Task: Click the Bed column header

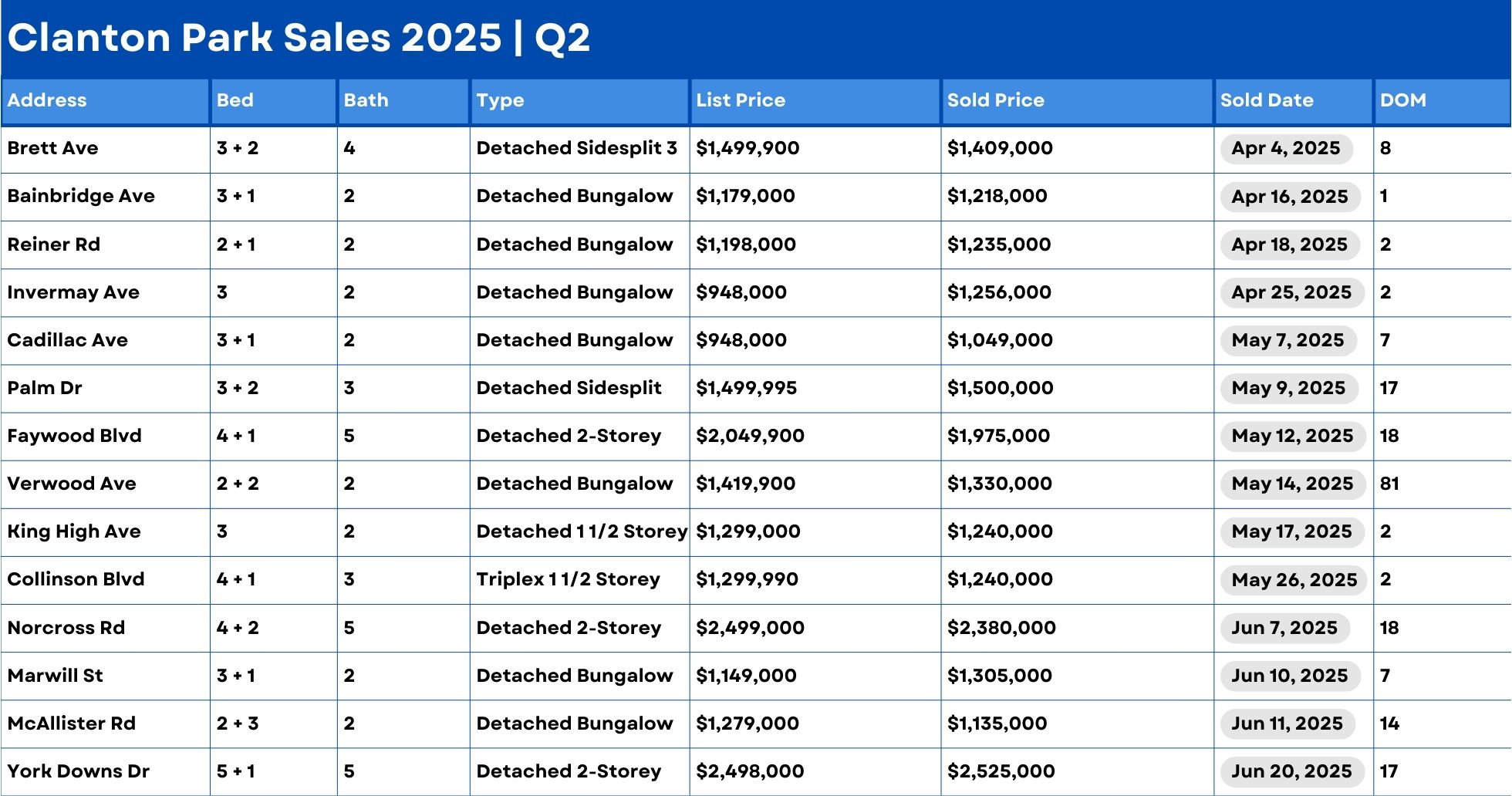Action: [x=235, y=100]
